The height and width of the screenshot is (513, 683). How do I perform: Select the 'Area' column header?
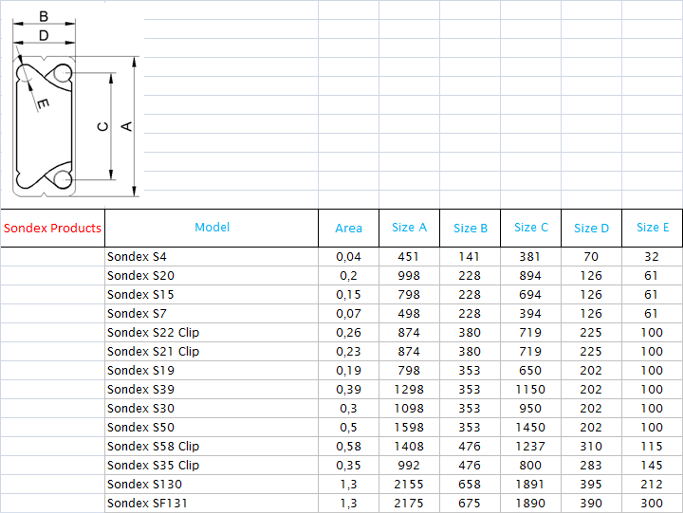click(348, 228)
